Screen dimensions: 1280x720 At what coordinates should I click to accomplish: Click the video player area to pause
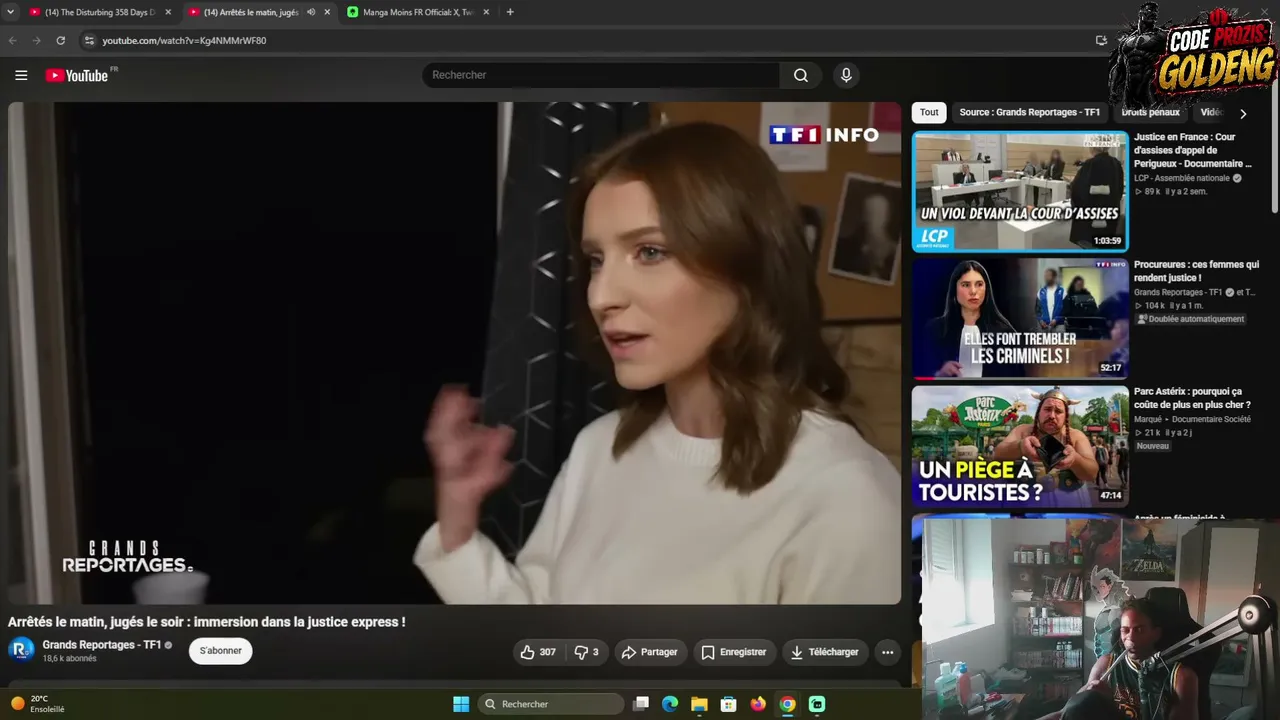point(455,353)
